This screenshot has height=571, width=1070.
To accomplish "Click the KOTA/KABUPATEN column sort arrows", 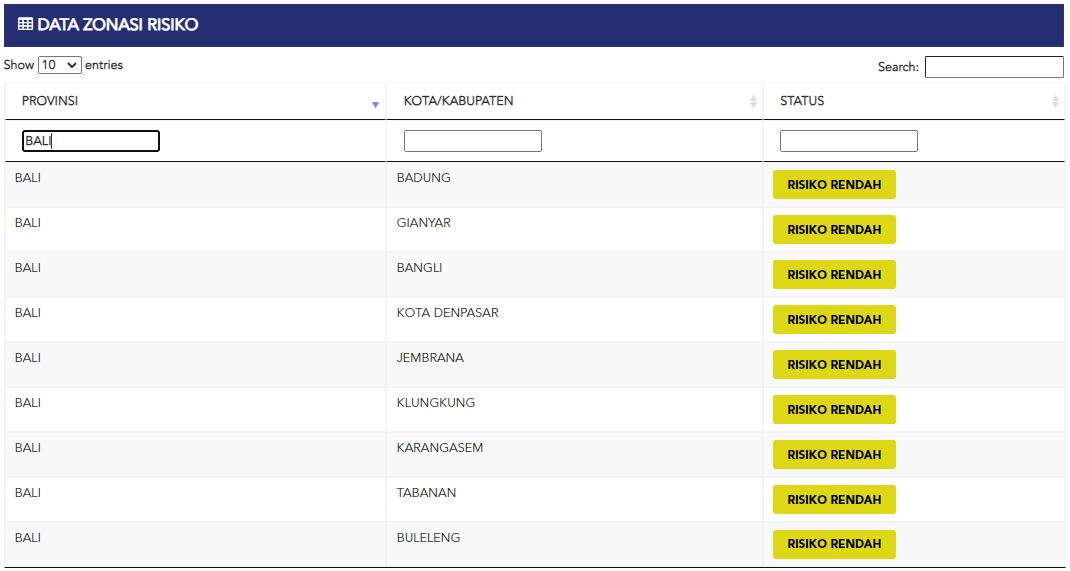I will click(753, 102).
